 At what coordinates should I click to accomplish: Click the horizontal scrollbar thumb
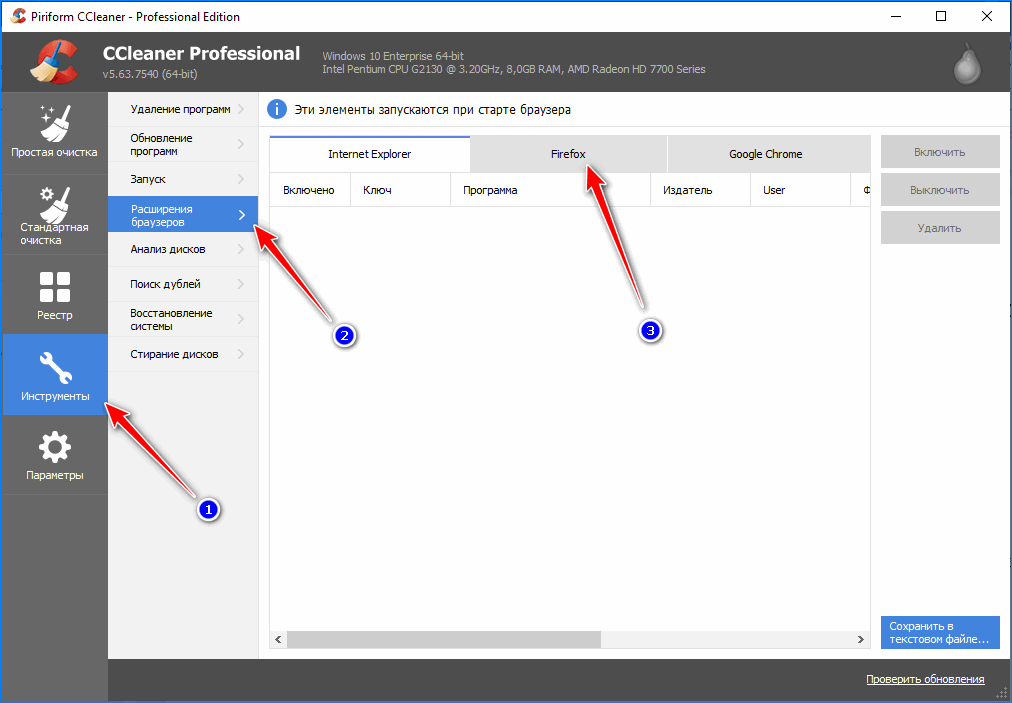click(444, 639)
